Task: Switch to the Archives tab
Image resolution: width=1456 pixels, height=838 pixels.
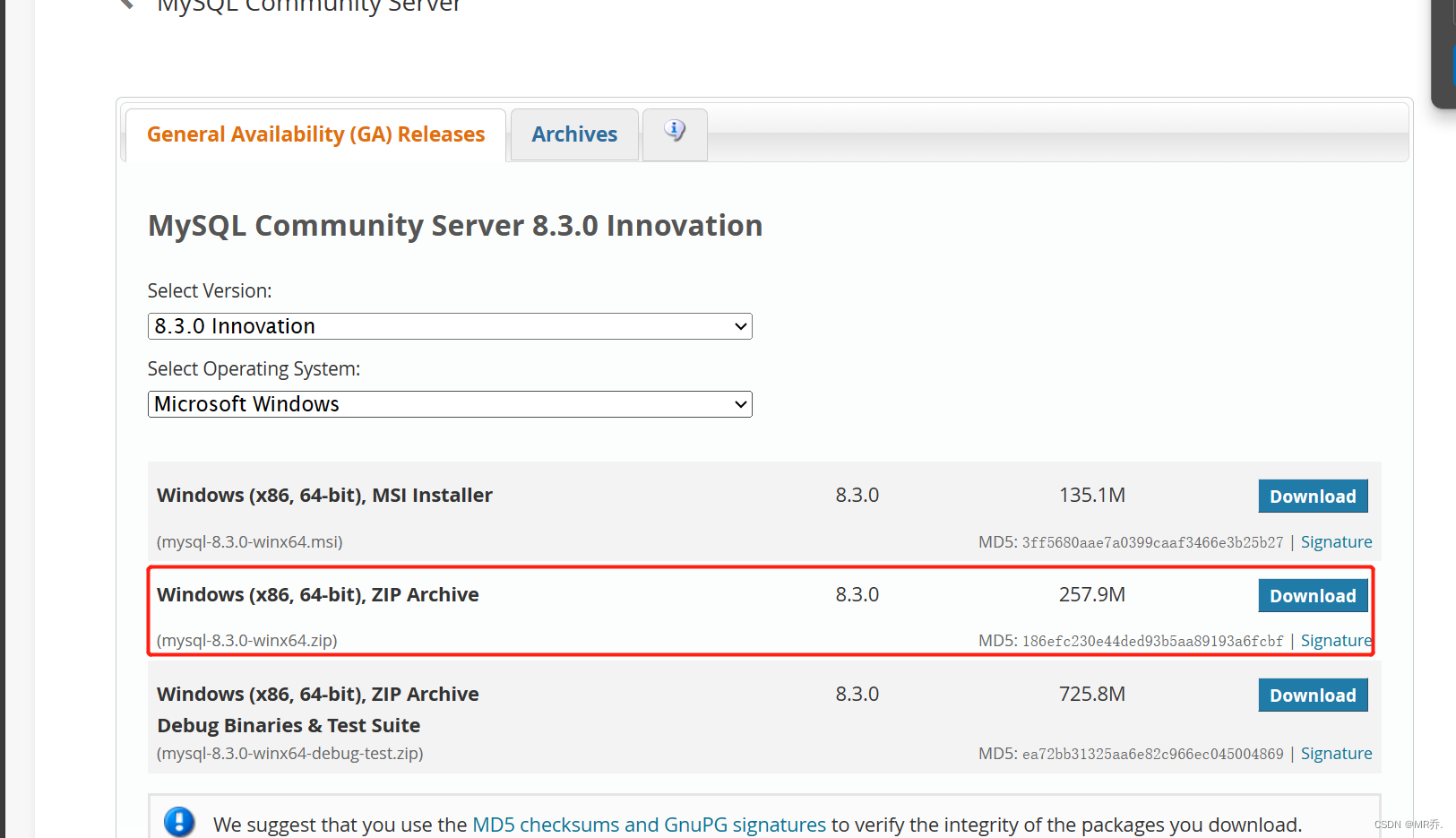Action: (x=574, y=134)
